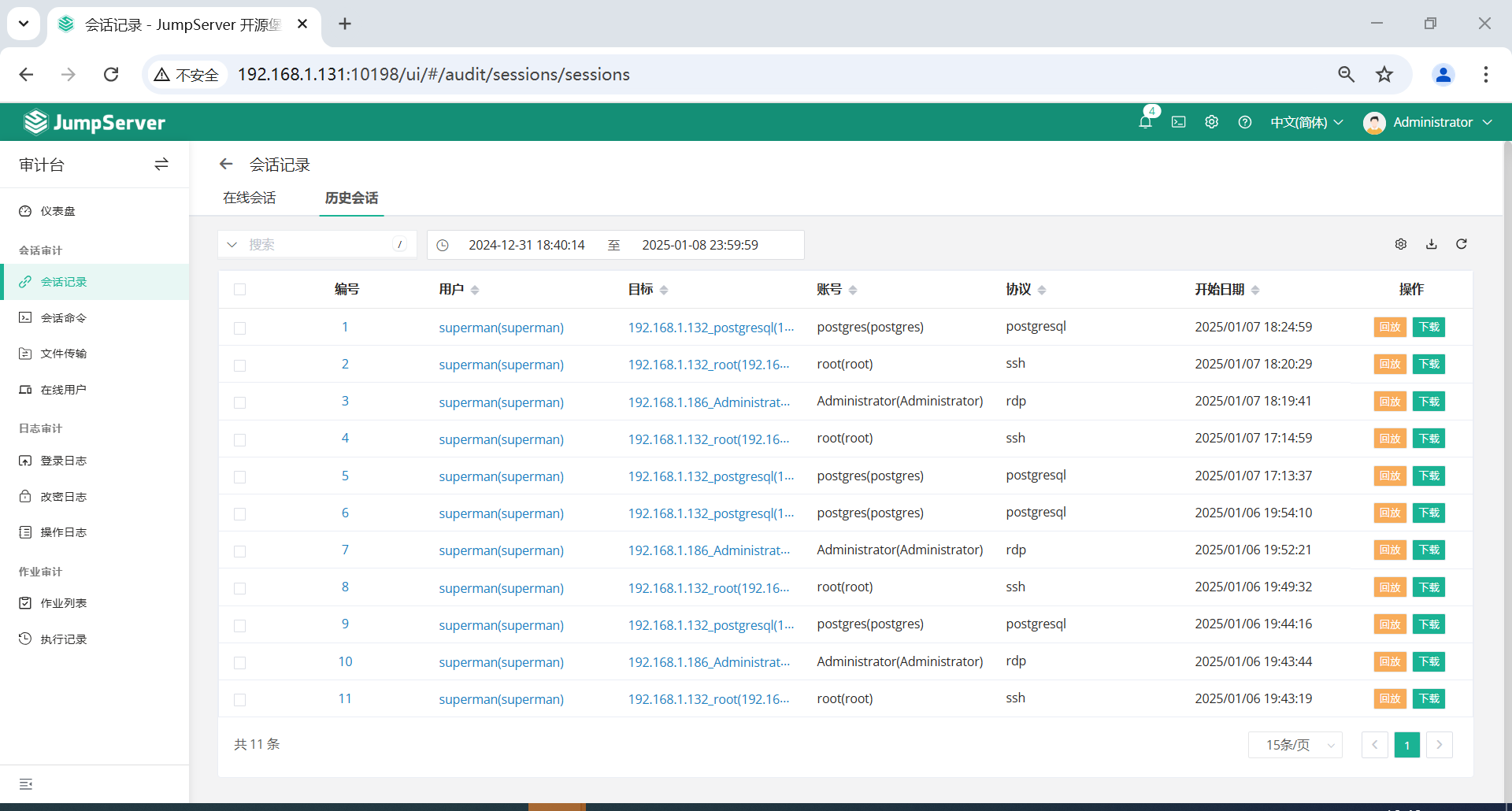Image resolution: width=1512 pixels, height=811 pixels.
Task: Toggle the sidebar view switch icon
Action: click(161, 164)
